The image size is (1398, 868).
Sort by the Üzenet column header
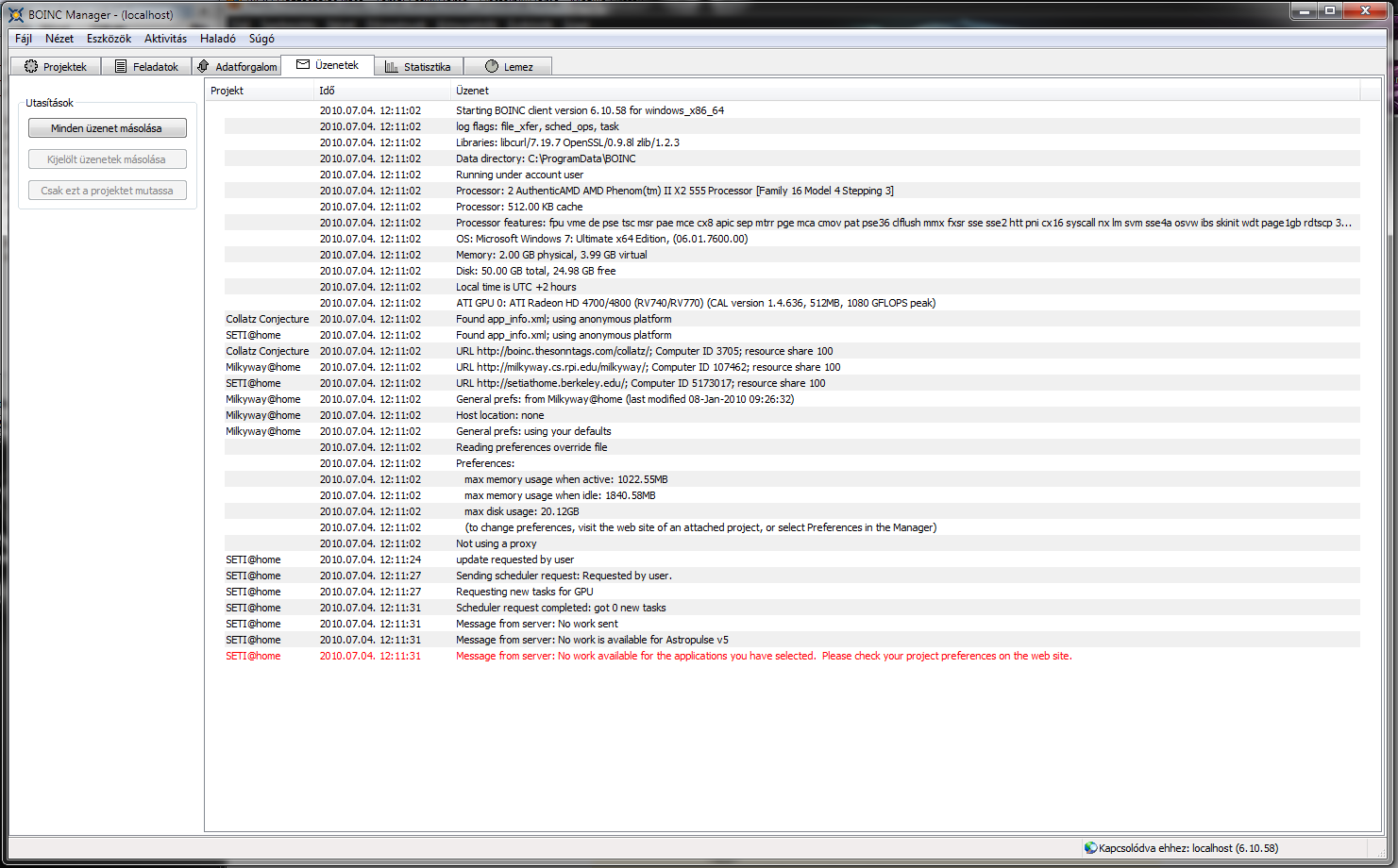click(905, 91)
